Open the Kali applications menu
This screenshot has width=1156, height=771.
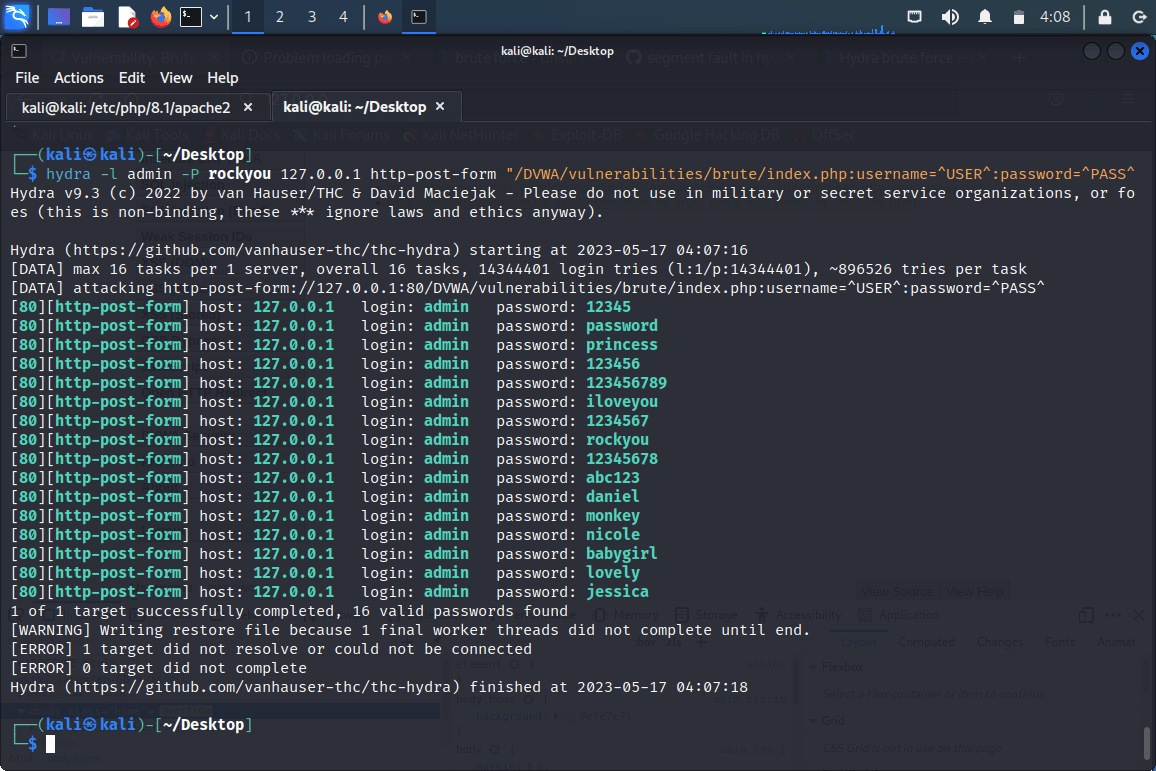[16, 16]
